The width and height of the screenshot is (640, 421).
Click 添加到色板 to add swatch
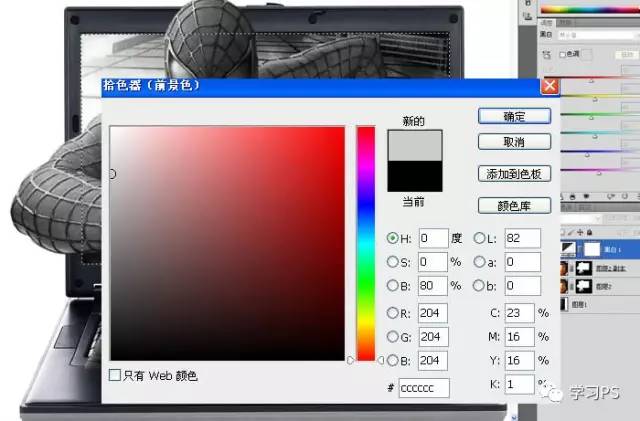(514, 174)
